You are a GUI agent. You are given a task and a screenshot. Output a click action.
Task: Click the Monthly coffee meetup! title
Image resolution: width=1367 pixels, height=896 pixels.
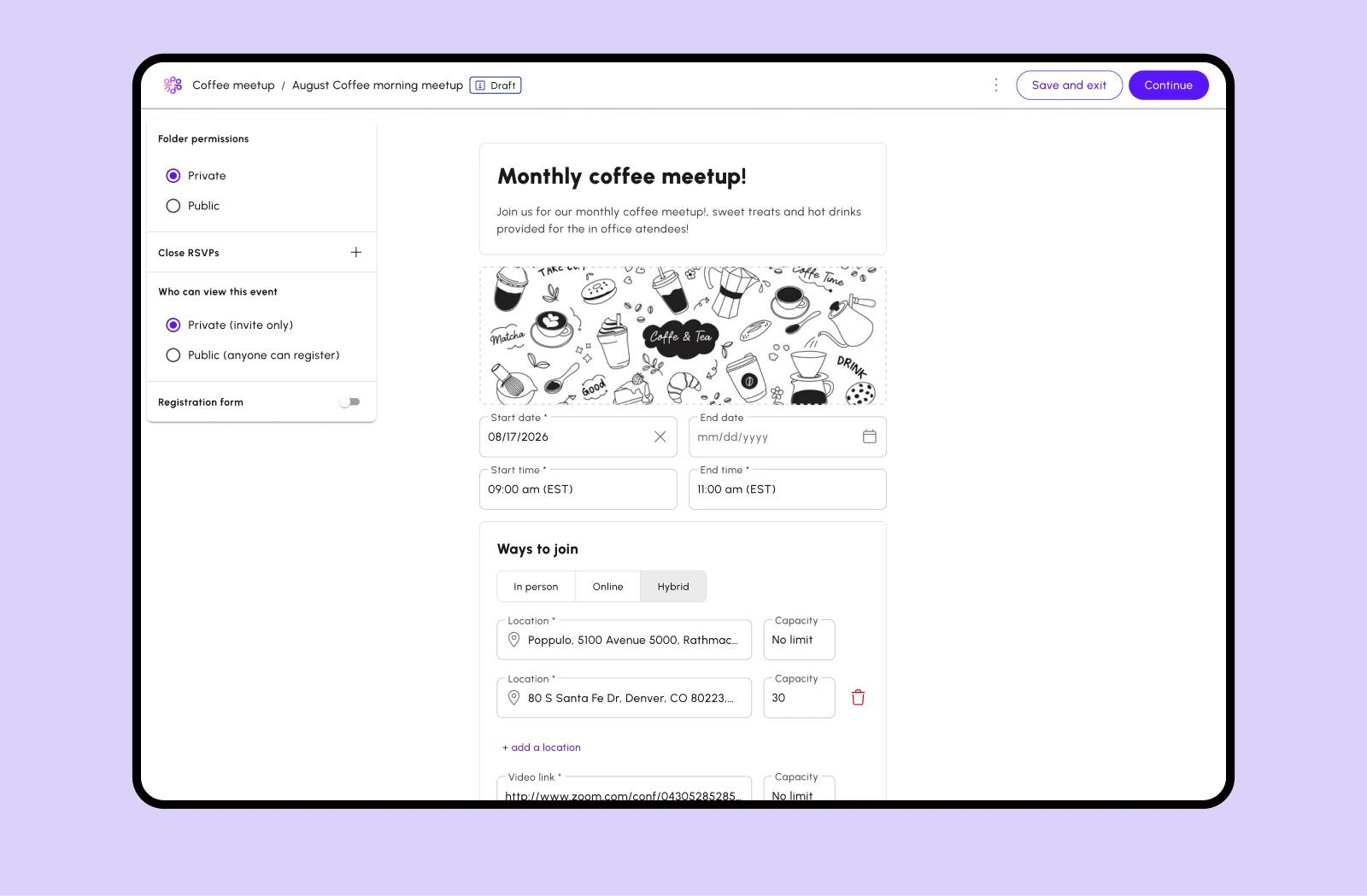pos(622,177)
